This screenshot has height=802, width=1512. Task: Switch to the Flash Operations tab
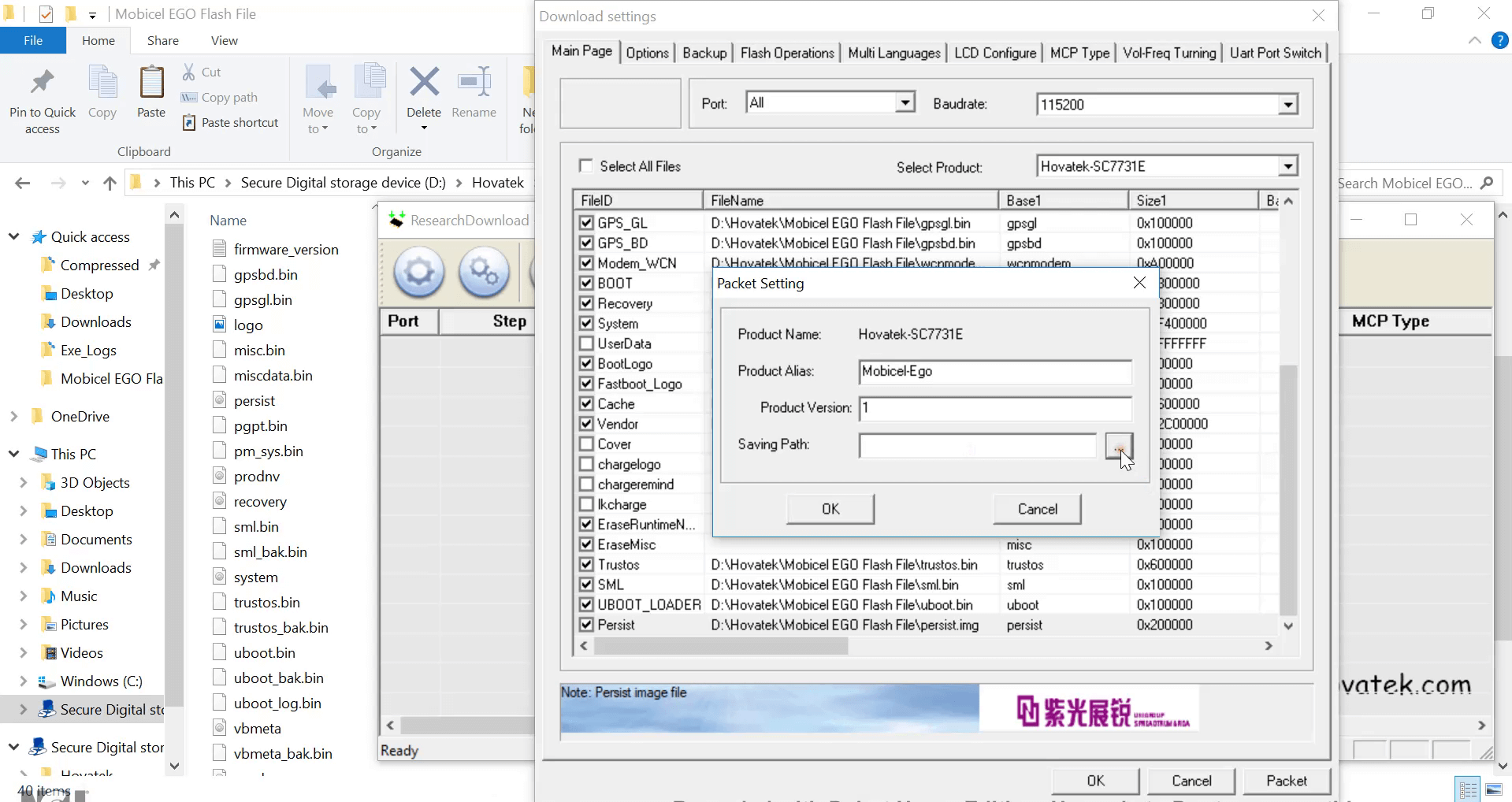pos(786,52)
